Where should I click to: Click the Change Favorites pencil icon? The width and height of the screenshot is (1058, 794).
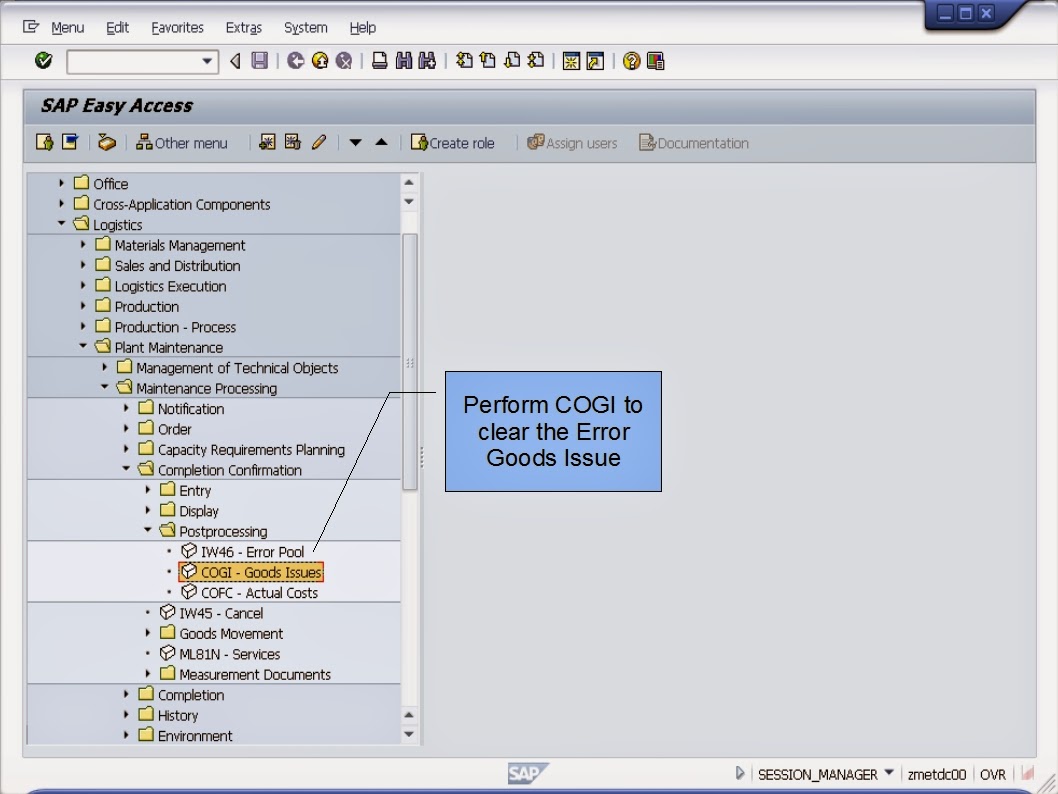click(x=319, y=142)
